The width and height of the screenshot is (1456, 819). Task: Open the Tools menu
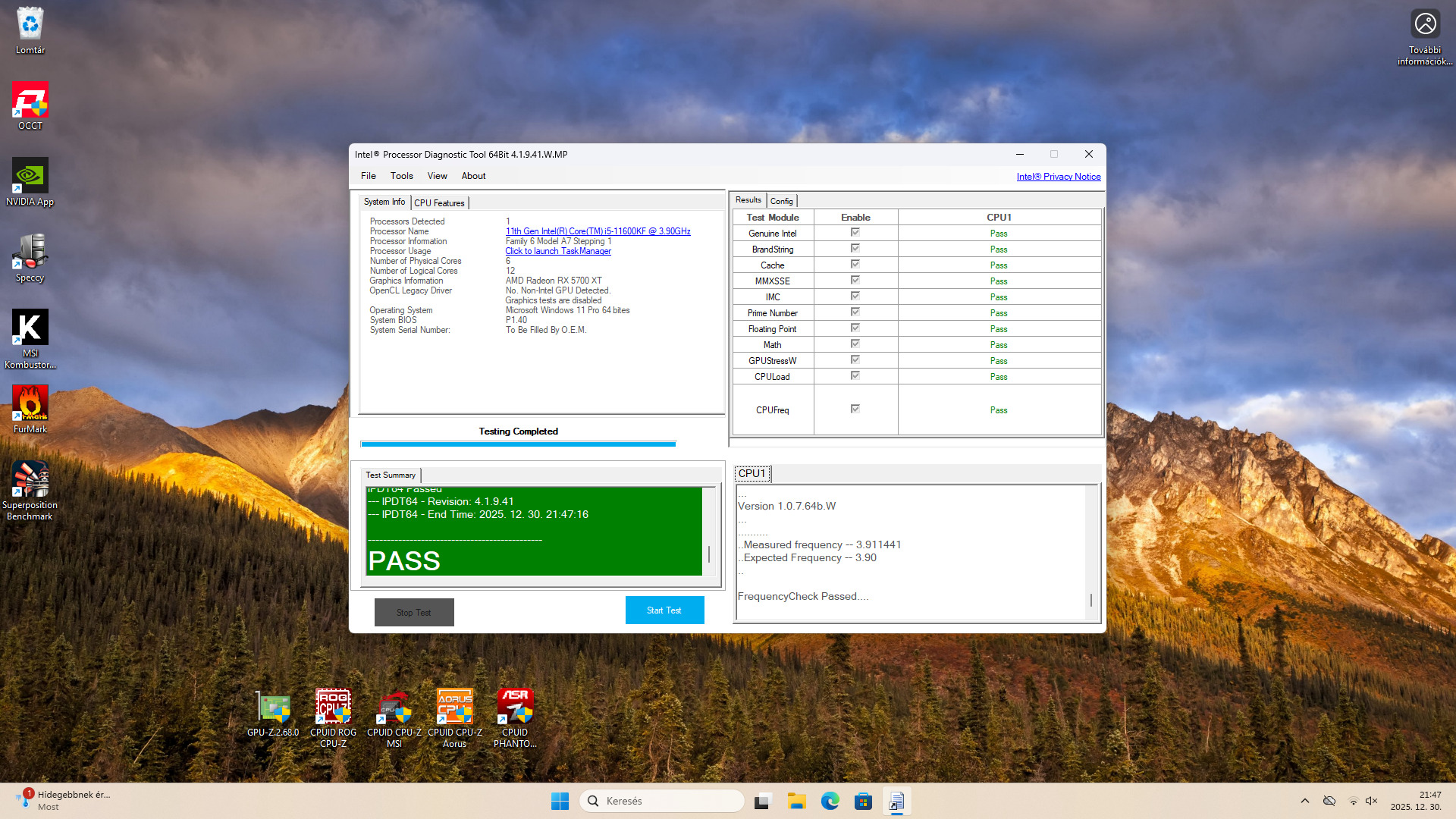click(401, 176)
